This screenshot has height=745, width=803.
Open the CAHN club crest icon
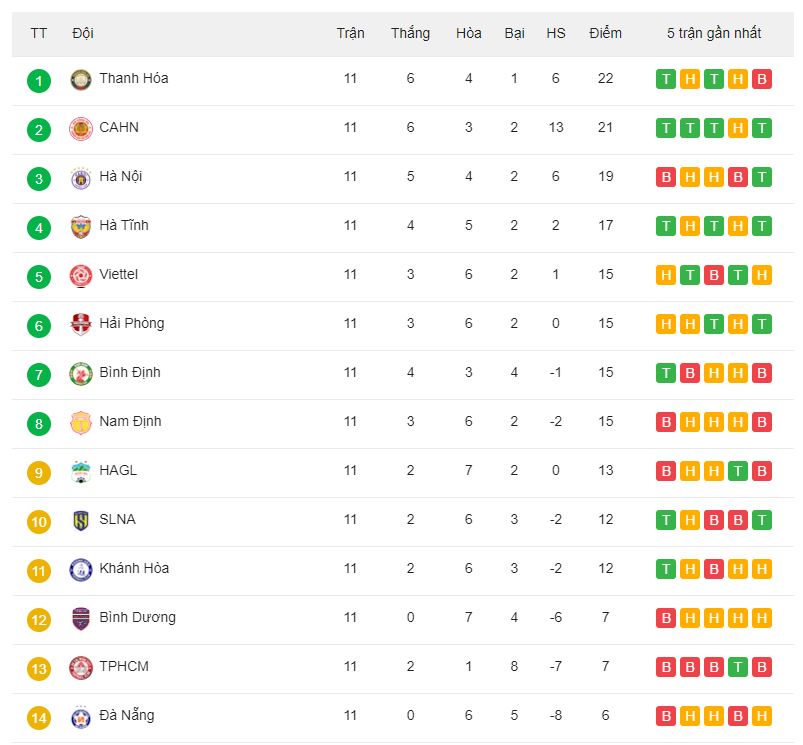pos(80,129)
